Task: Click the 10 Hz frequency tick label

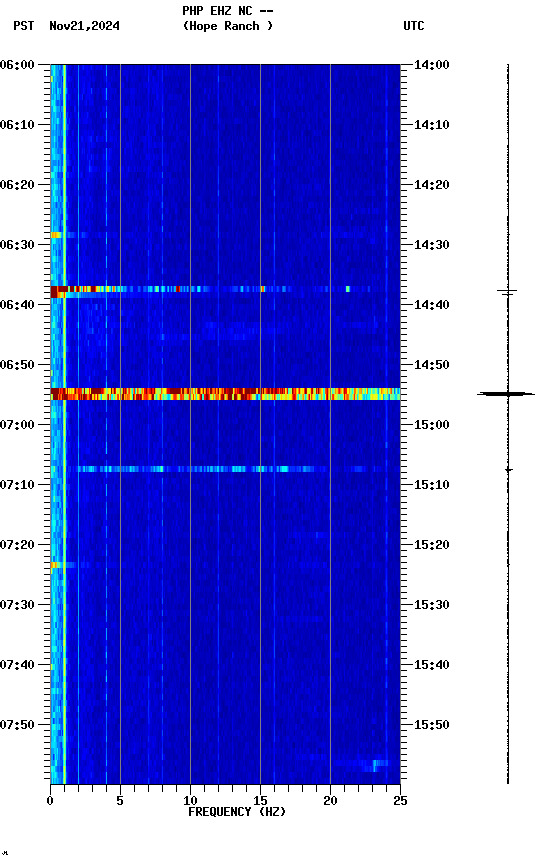Action: point(190,801)
